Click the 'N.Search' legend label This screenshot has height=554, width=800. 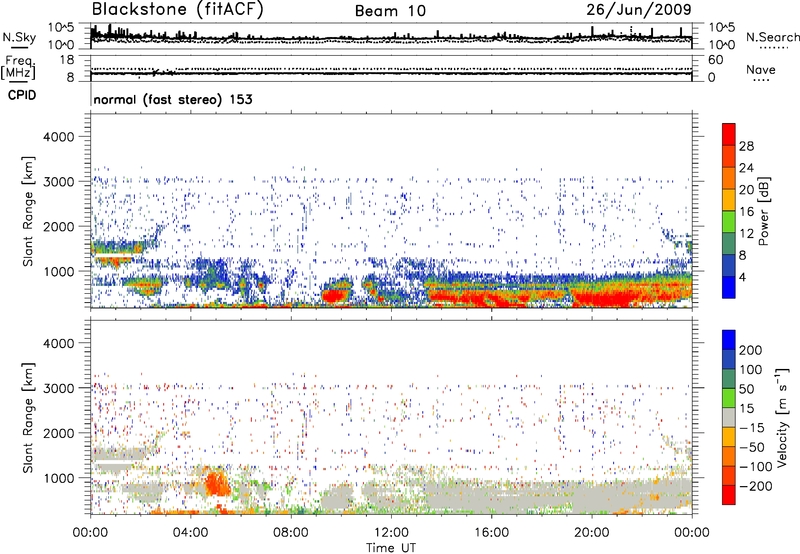click(x=772, y=37)
